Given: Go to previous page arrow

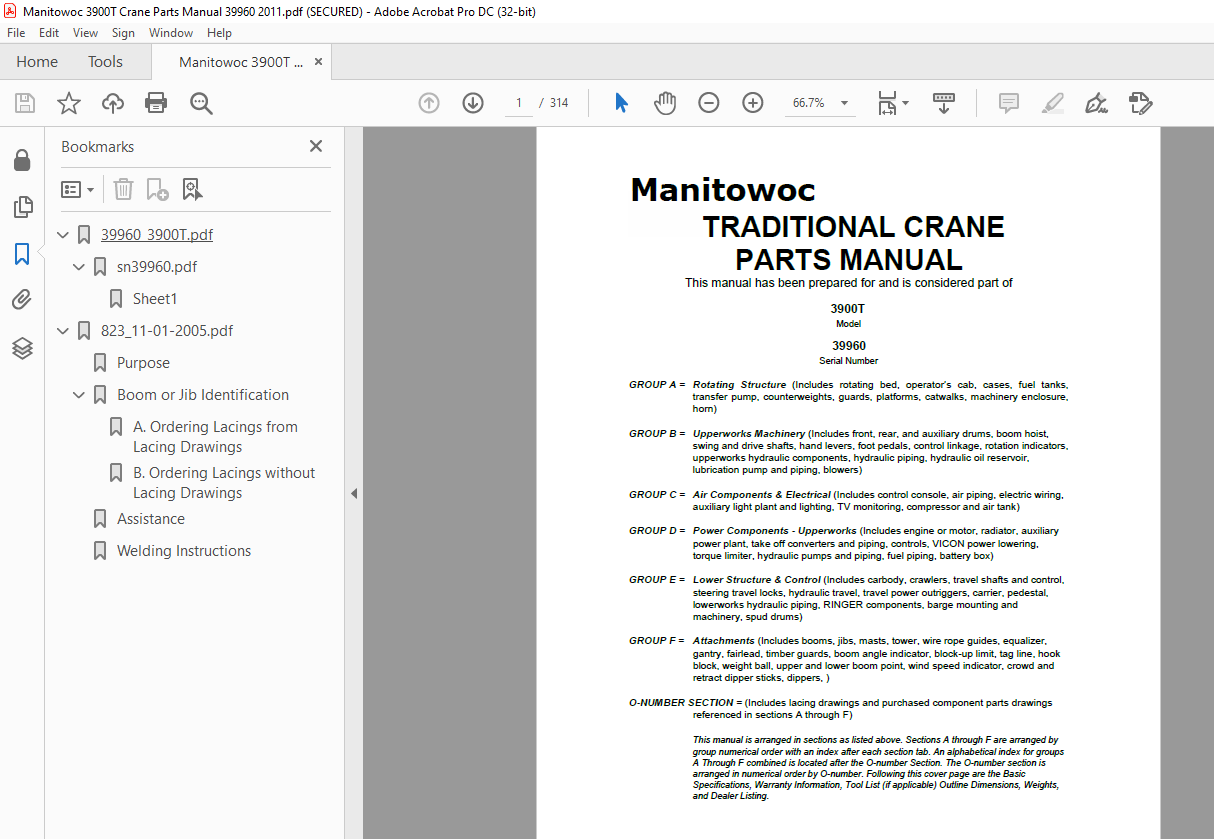Looking at the screenshot, I should 429,103.
